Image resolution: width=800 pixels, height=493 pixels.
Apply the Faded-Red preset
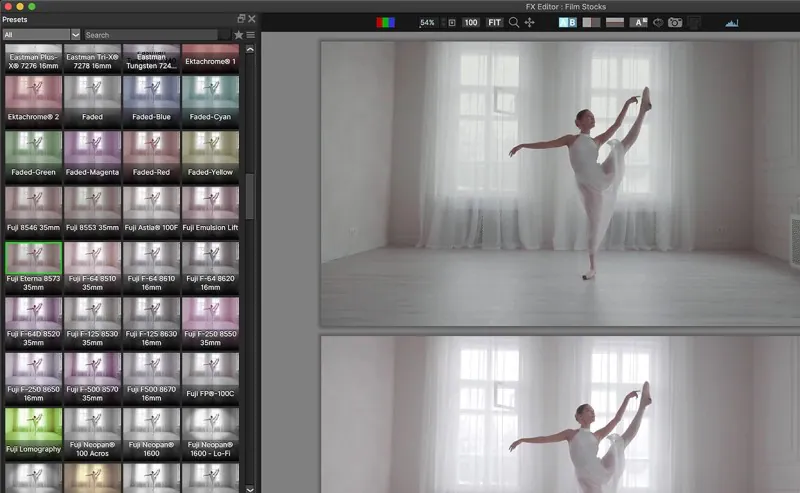click(151, 155)
